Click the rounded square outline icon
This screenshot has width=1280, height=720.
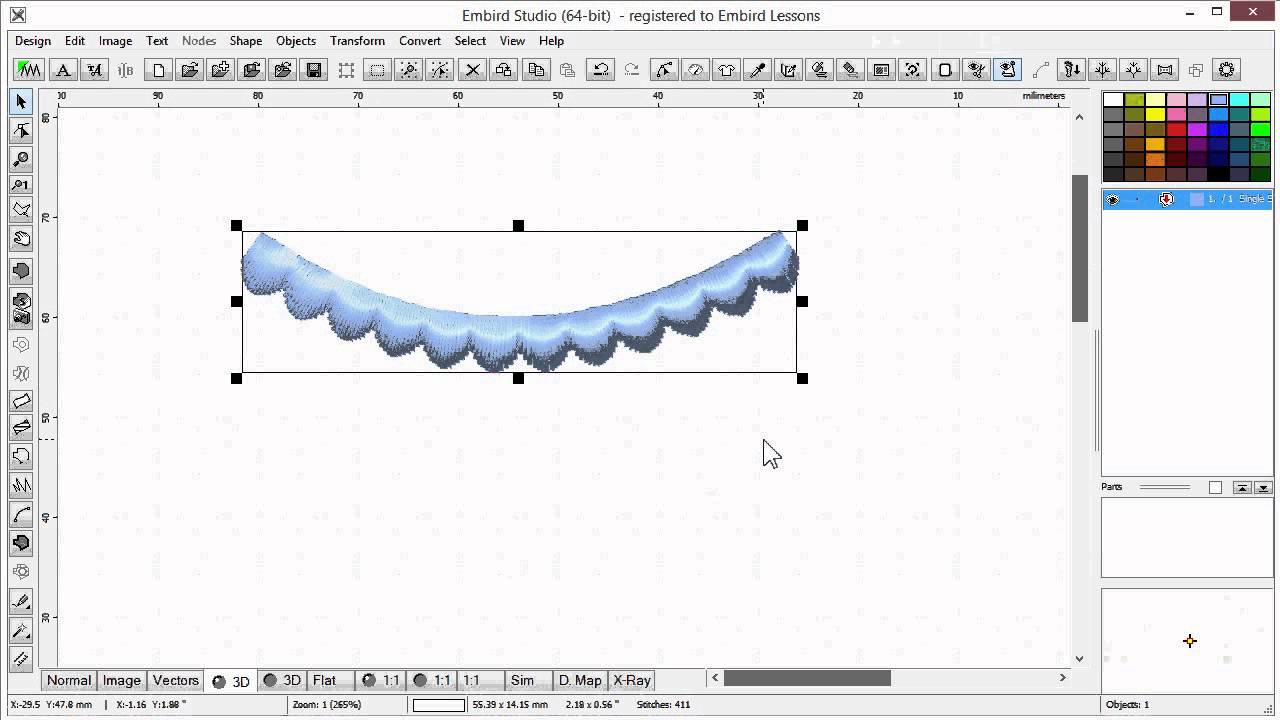point(944,70)
